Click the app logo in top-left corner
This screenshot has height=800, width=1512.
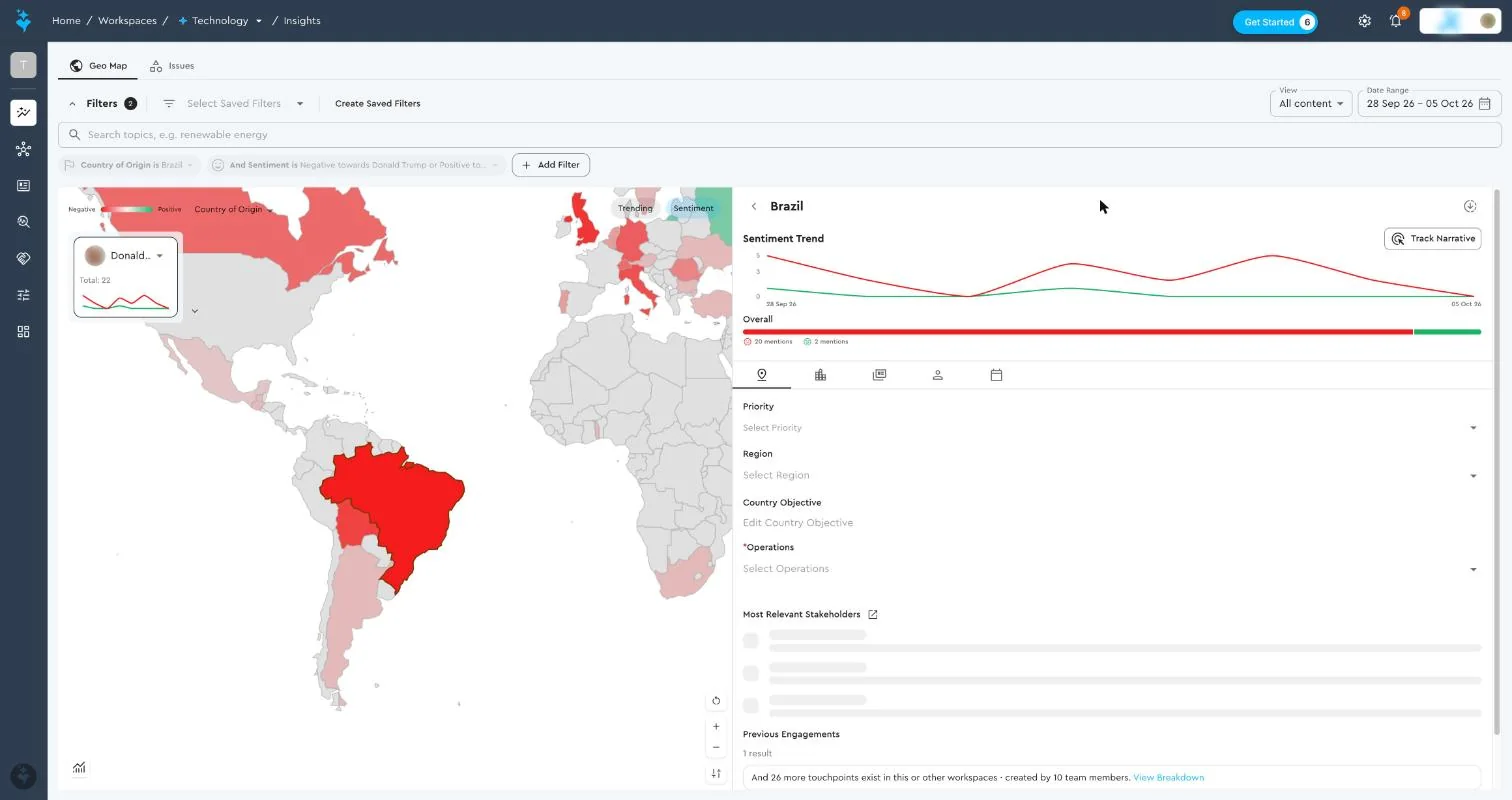23,20
